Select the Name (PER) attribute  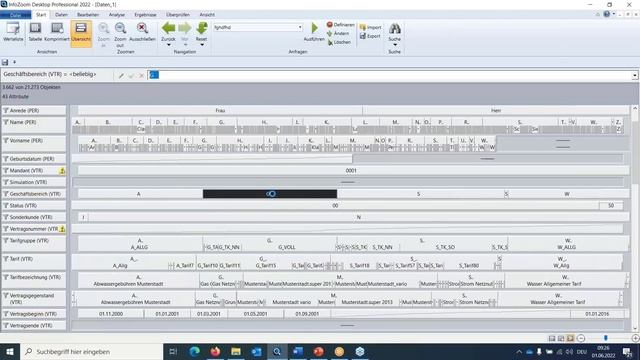33,125
